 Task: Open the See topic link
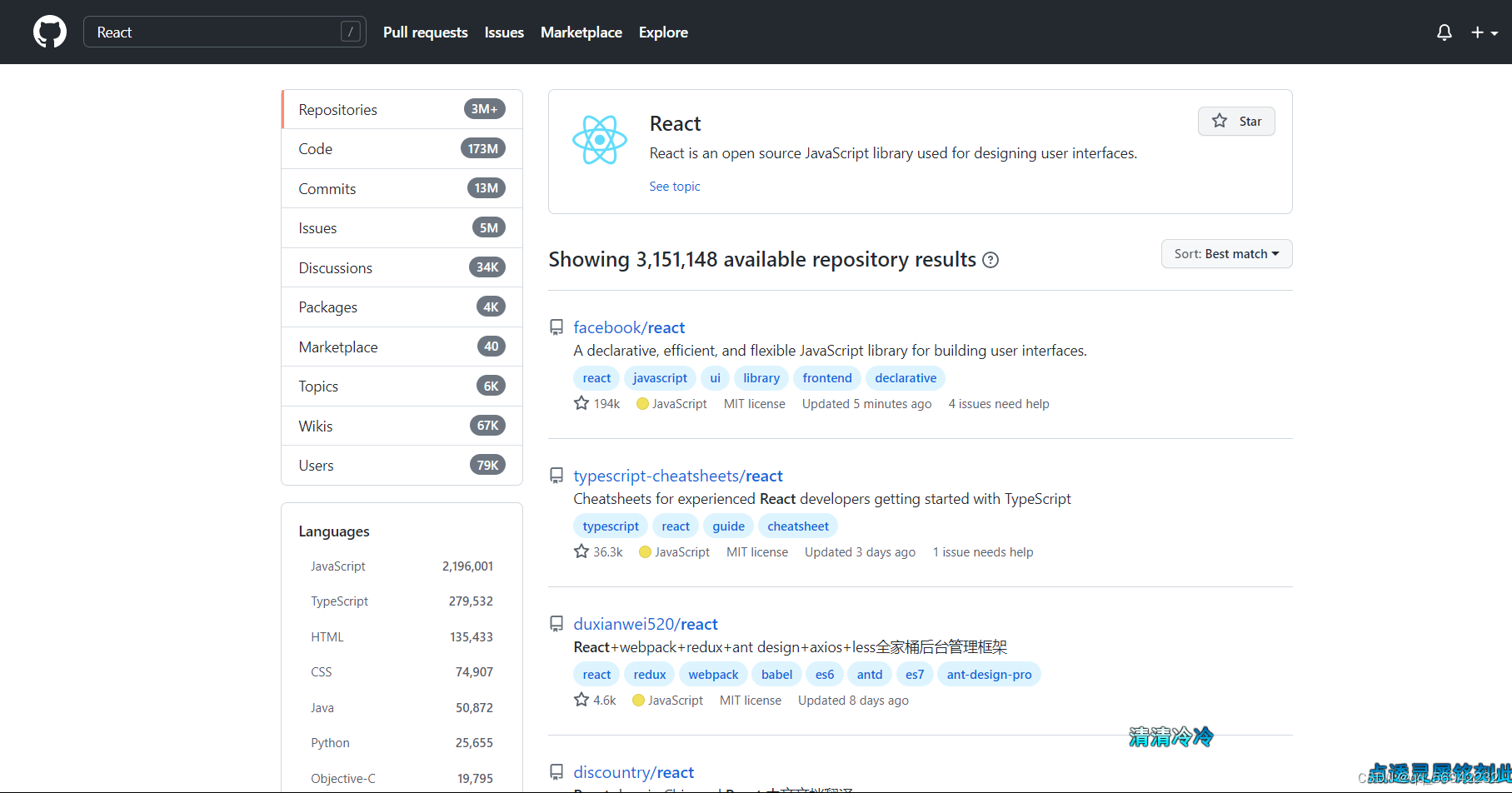[x=675, y=187]
